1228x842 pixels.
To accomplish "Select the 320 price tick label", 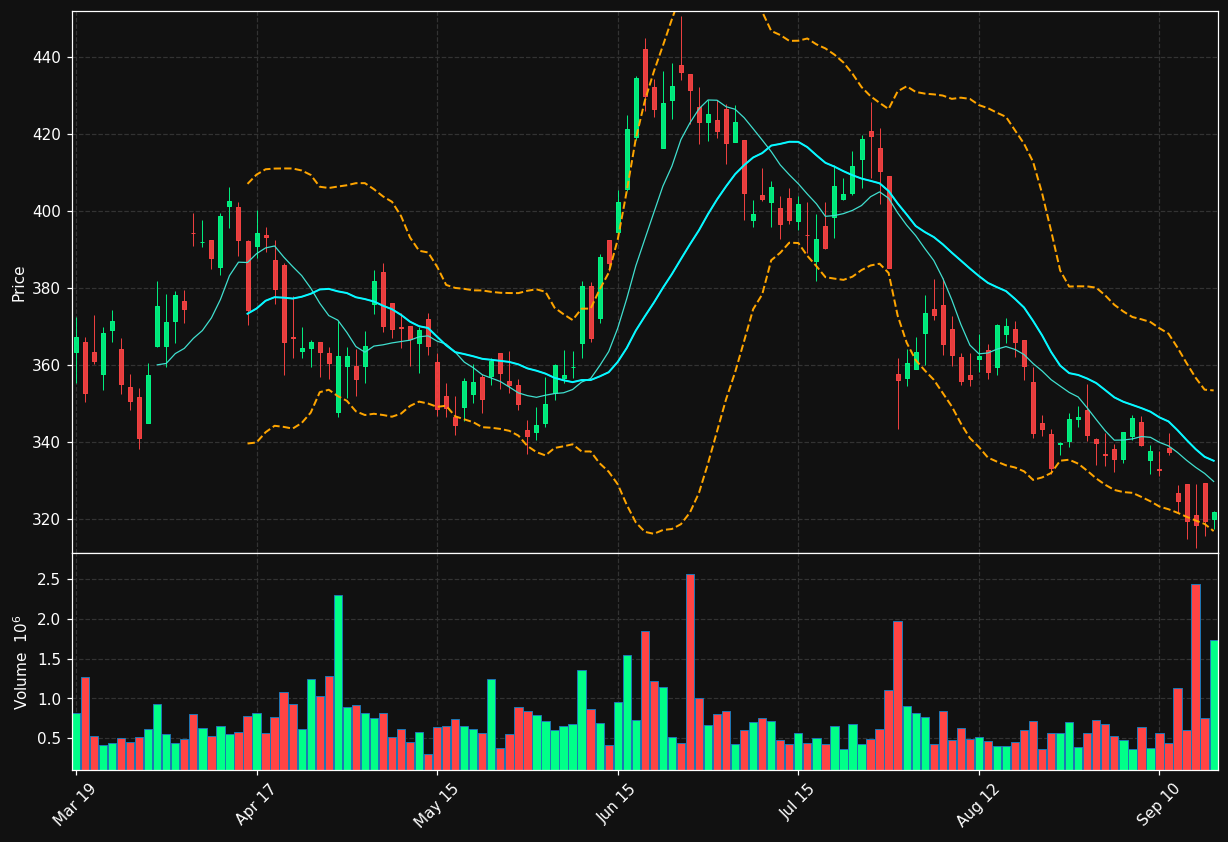I will pyautogui.click(x=46, y=520).
